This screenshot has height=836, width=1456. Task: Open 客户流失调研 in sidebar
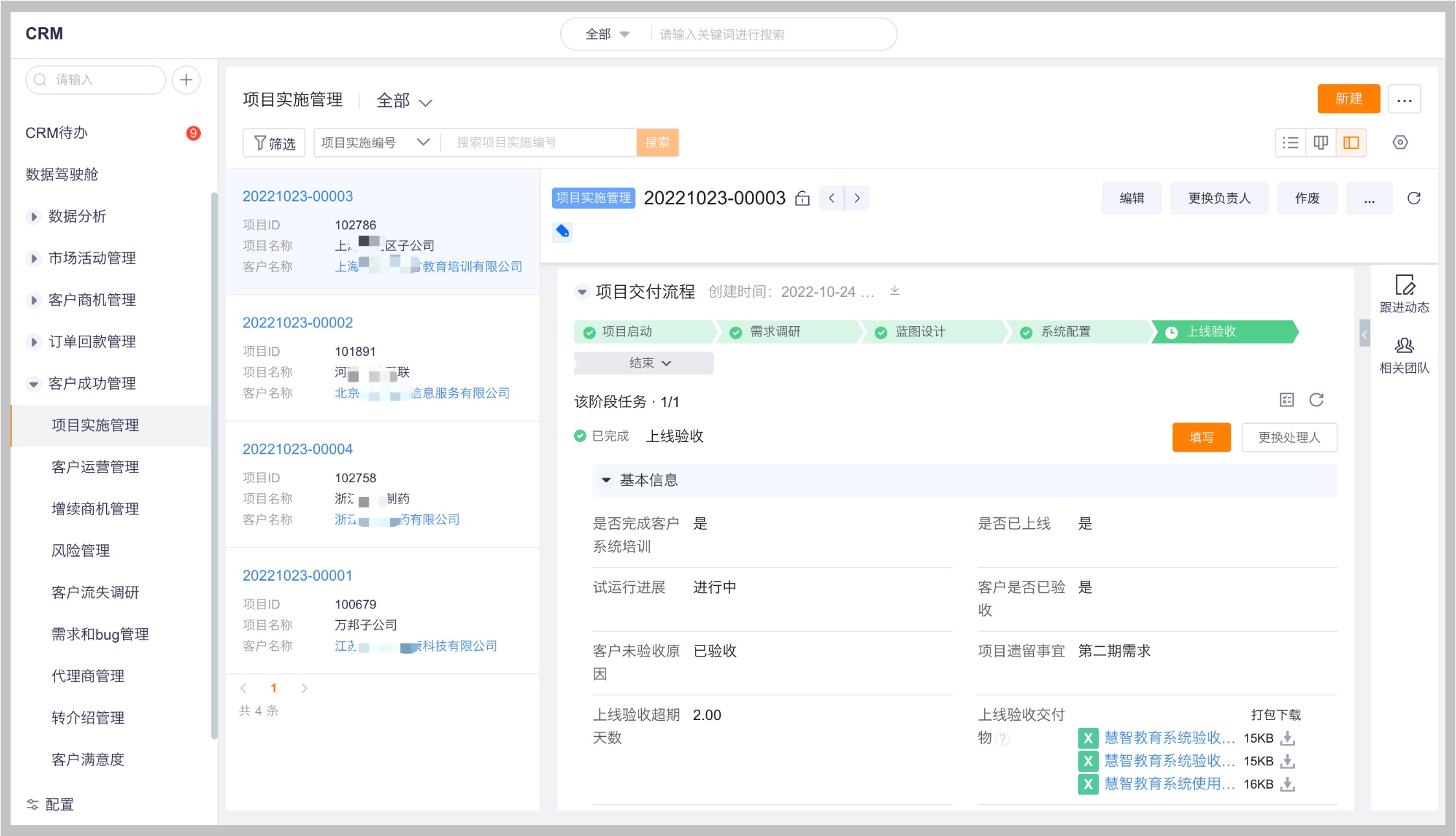[95, 592]
